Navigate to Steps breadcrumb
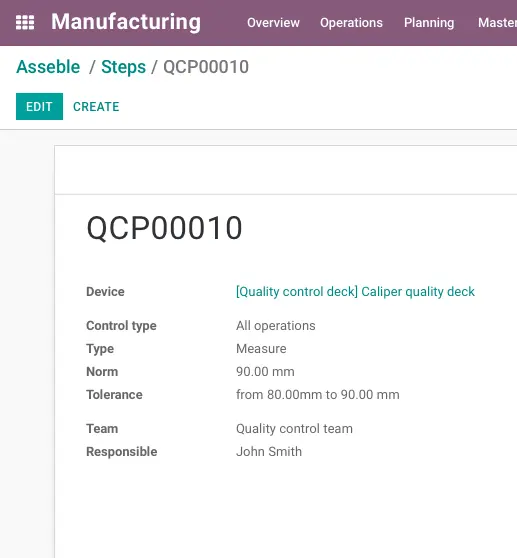Viewport: 517px width, 558px height. pyautogui.click(x=123, y=67)
